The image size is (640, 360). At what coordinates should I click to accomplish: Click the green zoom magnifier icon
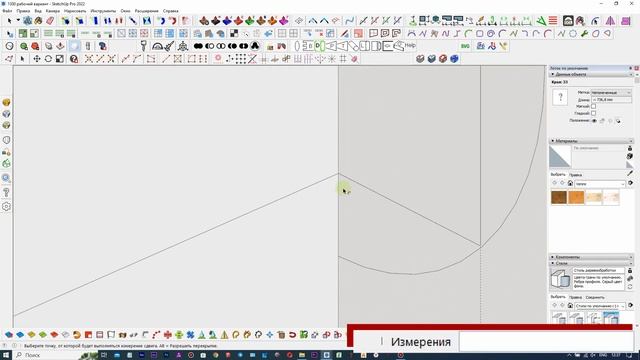point(24,47)
